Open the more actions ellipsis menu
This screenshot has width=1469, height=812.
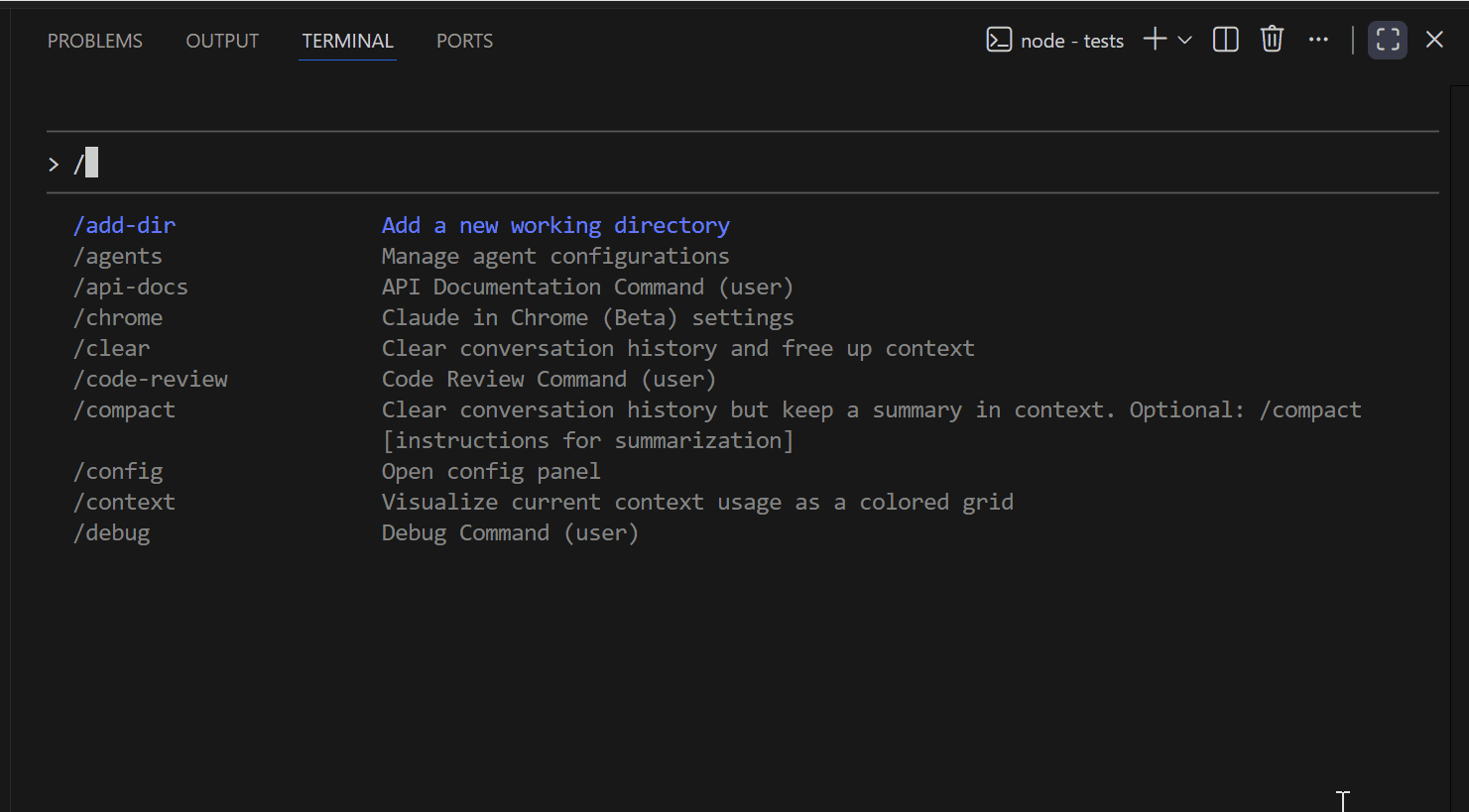pyautogui.click(x=1318, y=40)
